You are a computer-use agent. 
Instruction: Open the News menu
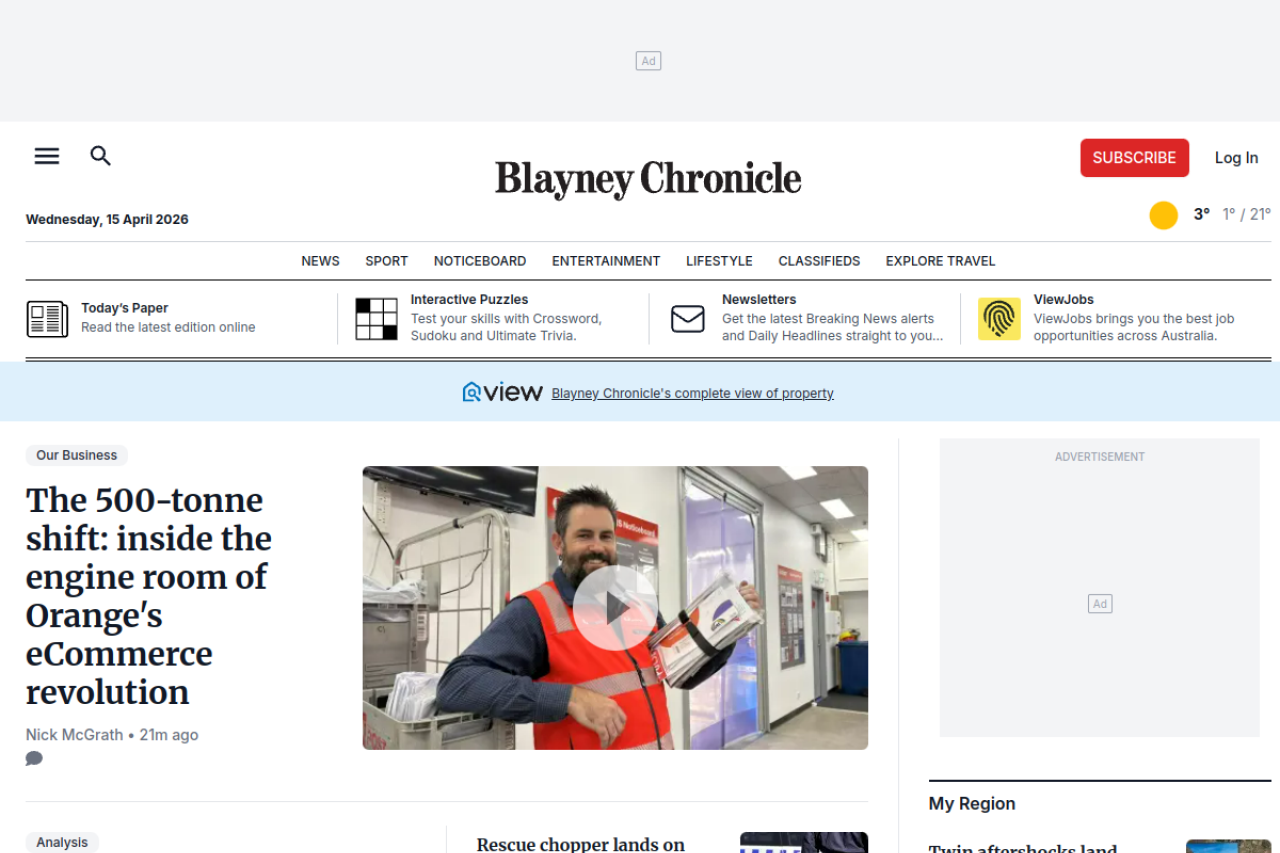click(320, 261)
